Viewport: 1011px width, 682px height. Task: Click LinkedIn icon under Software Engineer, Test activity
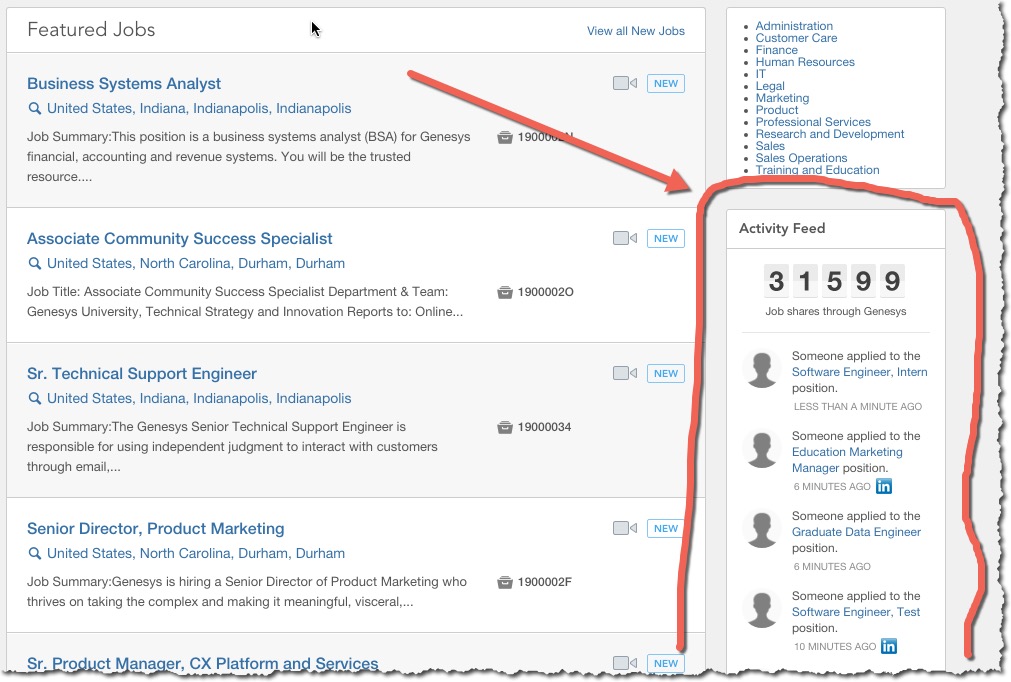tap(888, 646)
